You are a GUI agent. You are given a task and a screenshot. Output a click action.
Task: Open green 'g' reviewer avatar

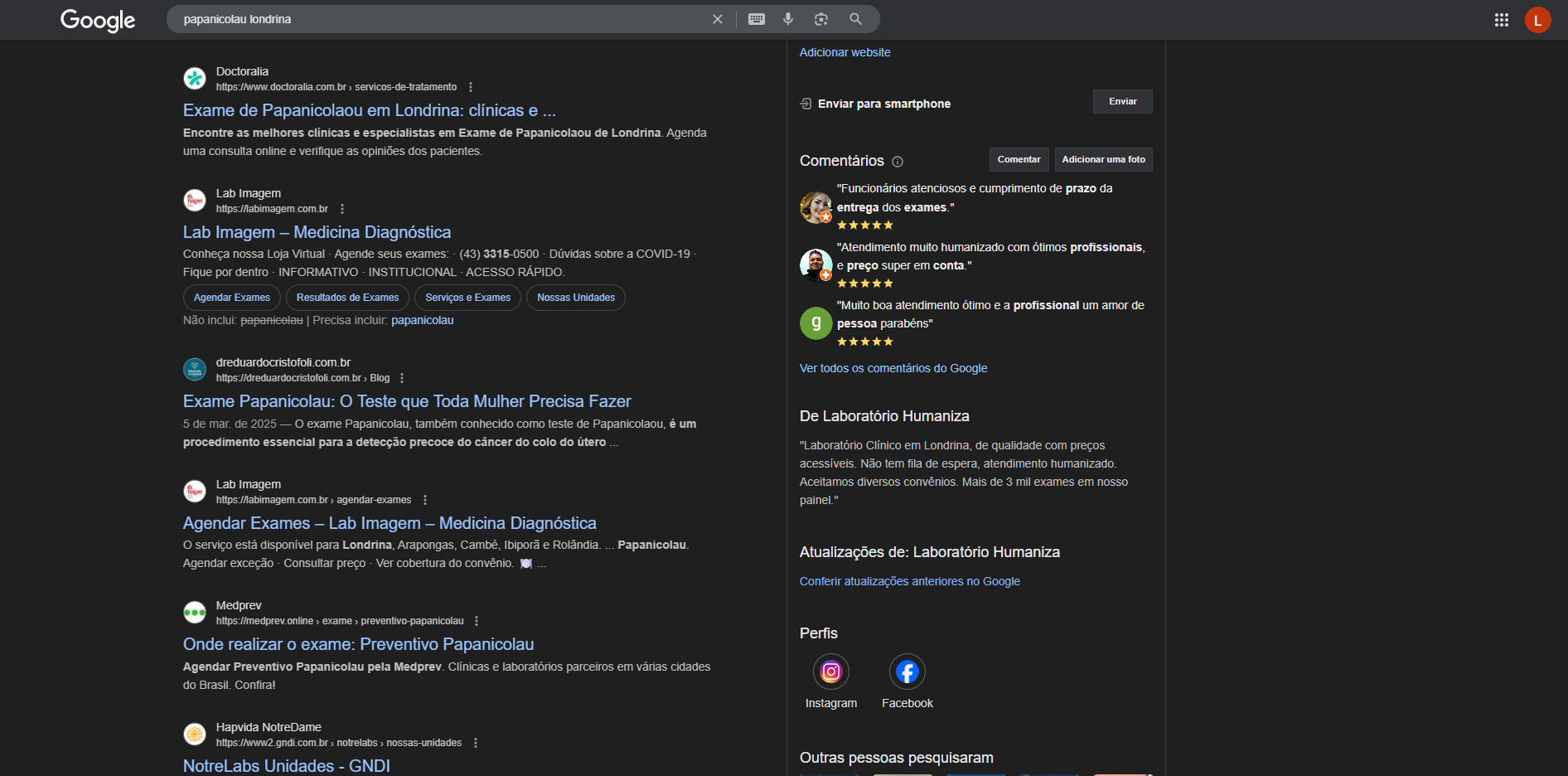(816, 323)
